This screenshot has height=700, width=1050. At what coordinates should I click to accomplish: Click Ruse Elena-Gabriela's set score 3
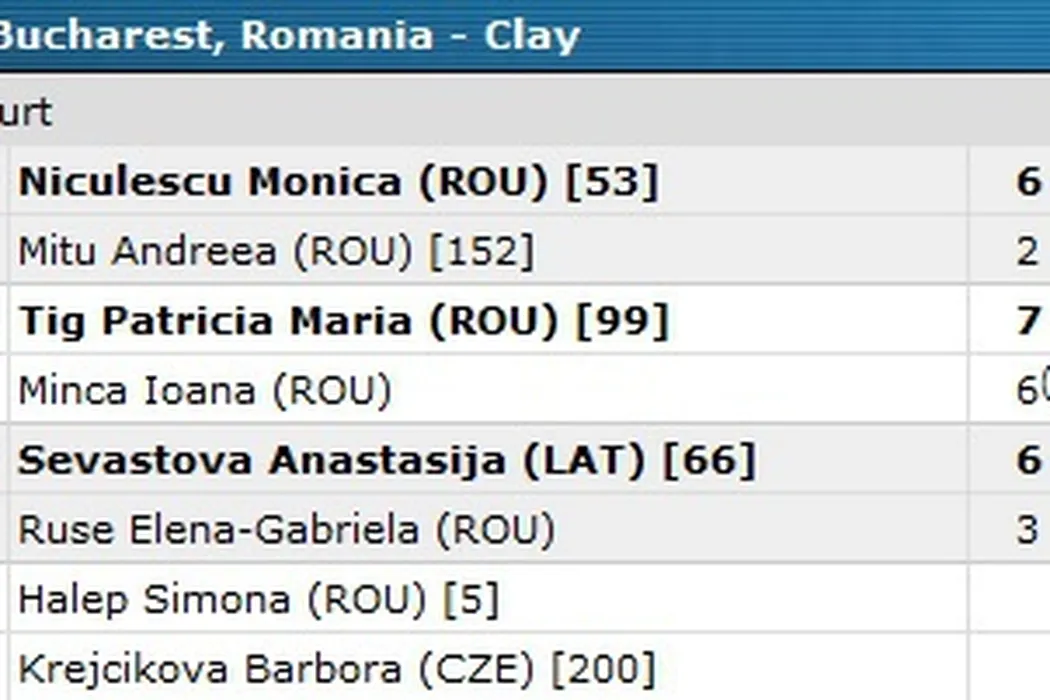[x=1028, y=529]
